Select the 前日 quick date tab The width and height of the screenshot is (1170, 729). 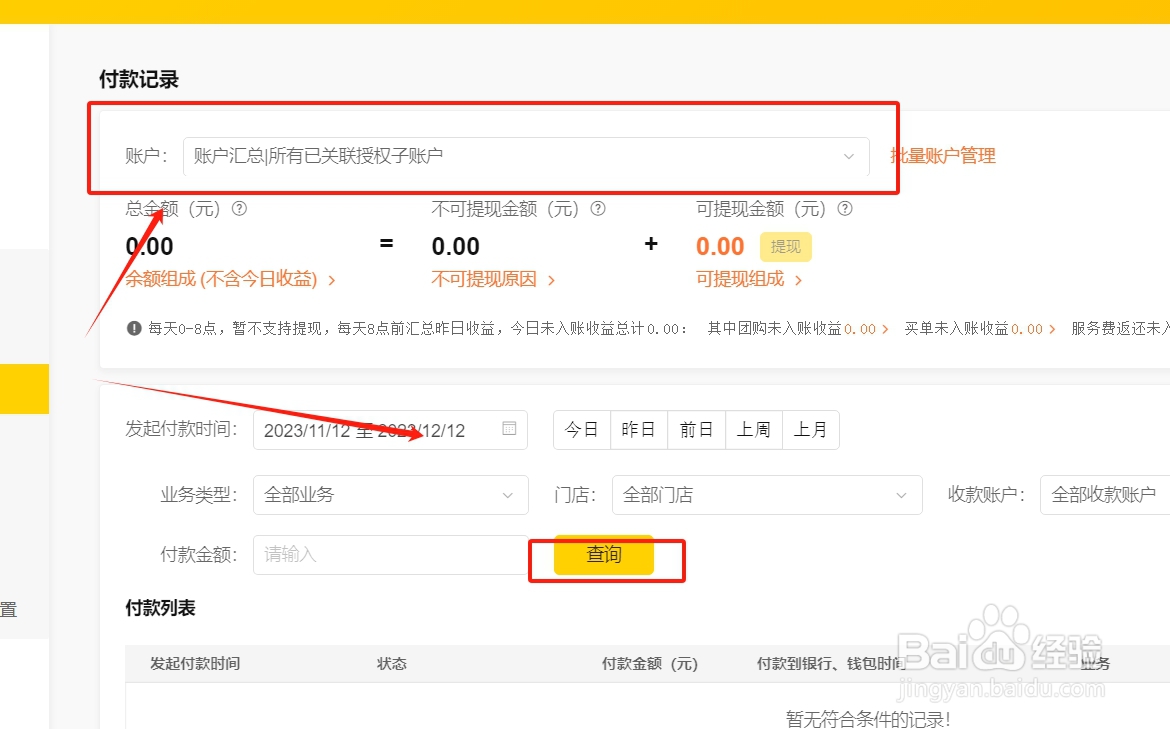(696, 430)
